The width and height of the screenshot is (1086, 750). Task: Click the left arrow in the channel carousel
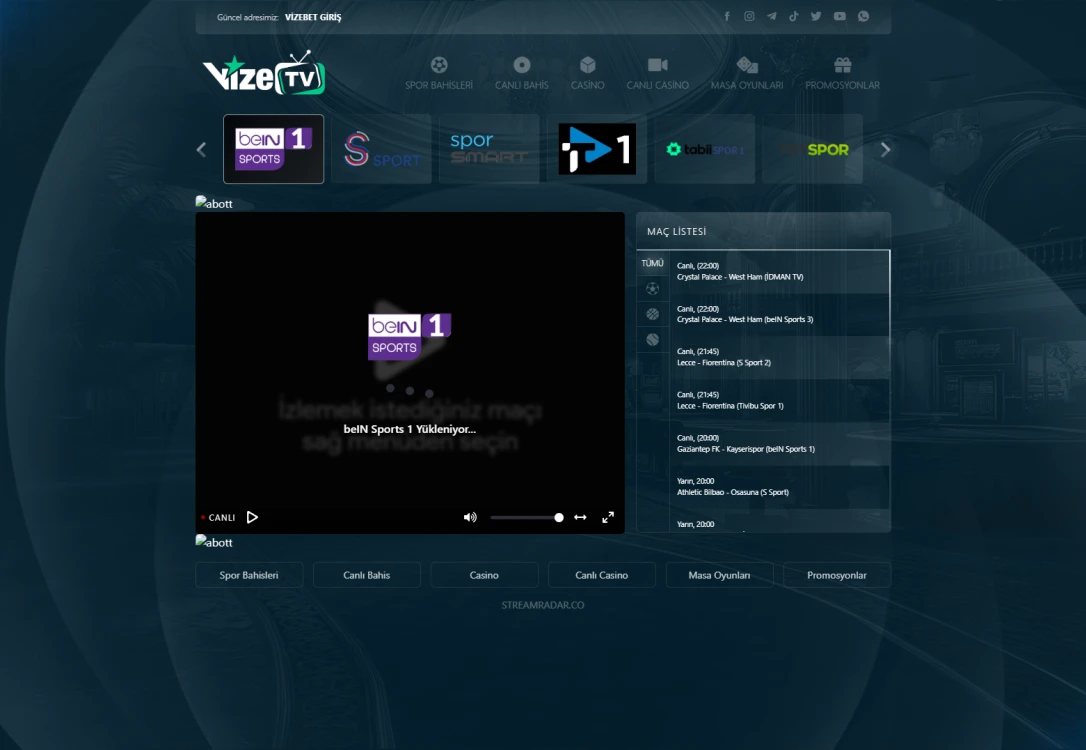coord(200,149)
